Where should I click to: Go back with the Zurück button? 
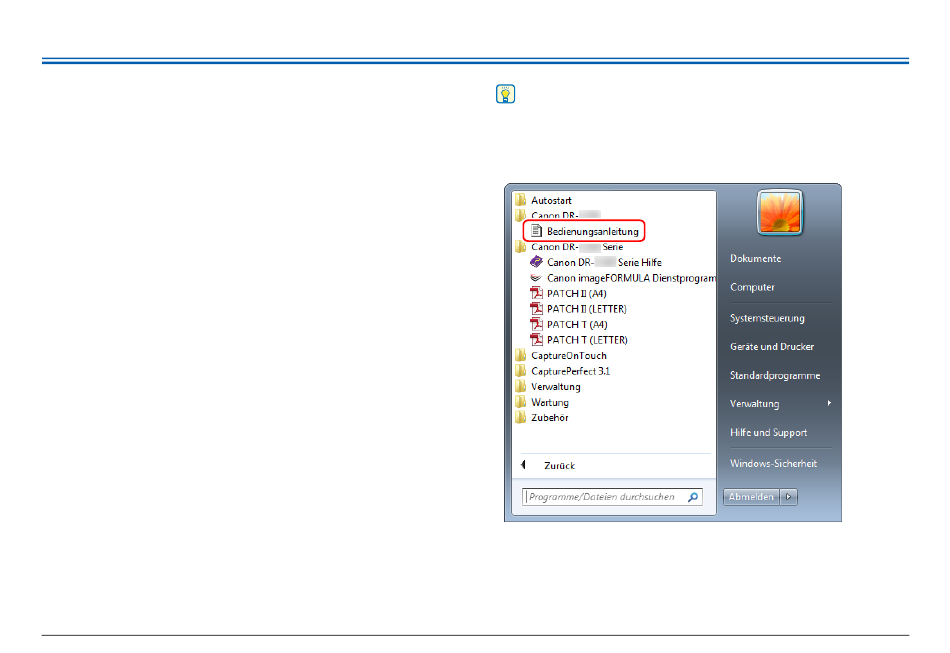click(559, 466)
